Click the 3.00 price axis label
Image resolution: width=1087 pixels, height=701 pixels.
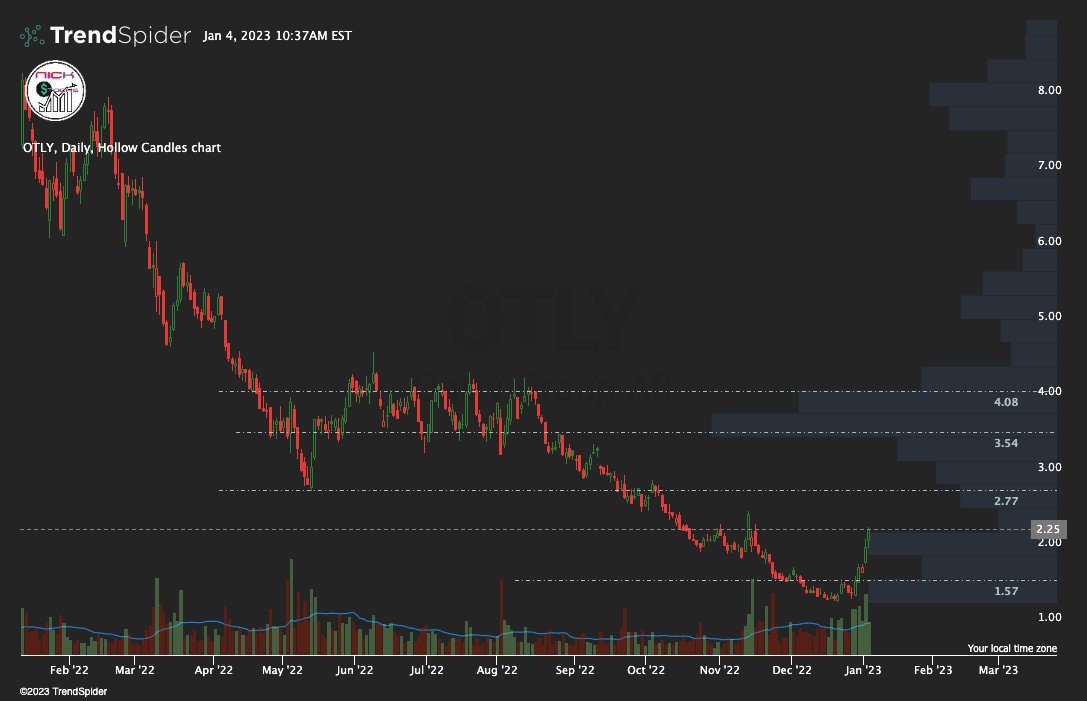(x=1050, y=467)
